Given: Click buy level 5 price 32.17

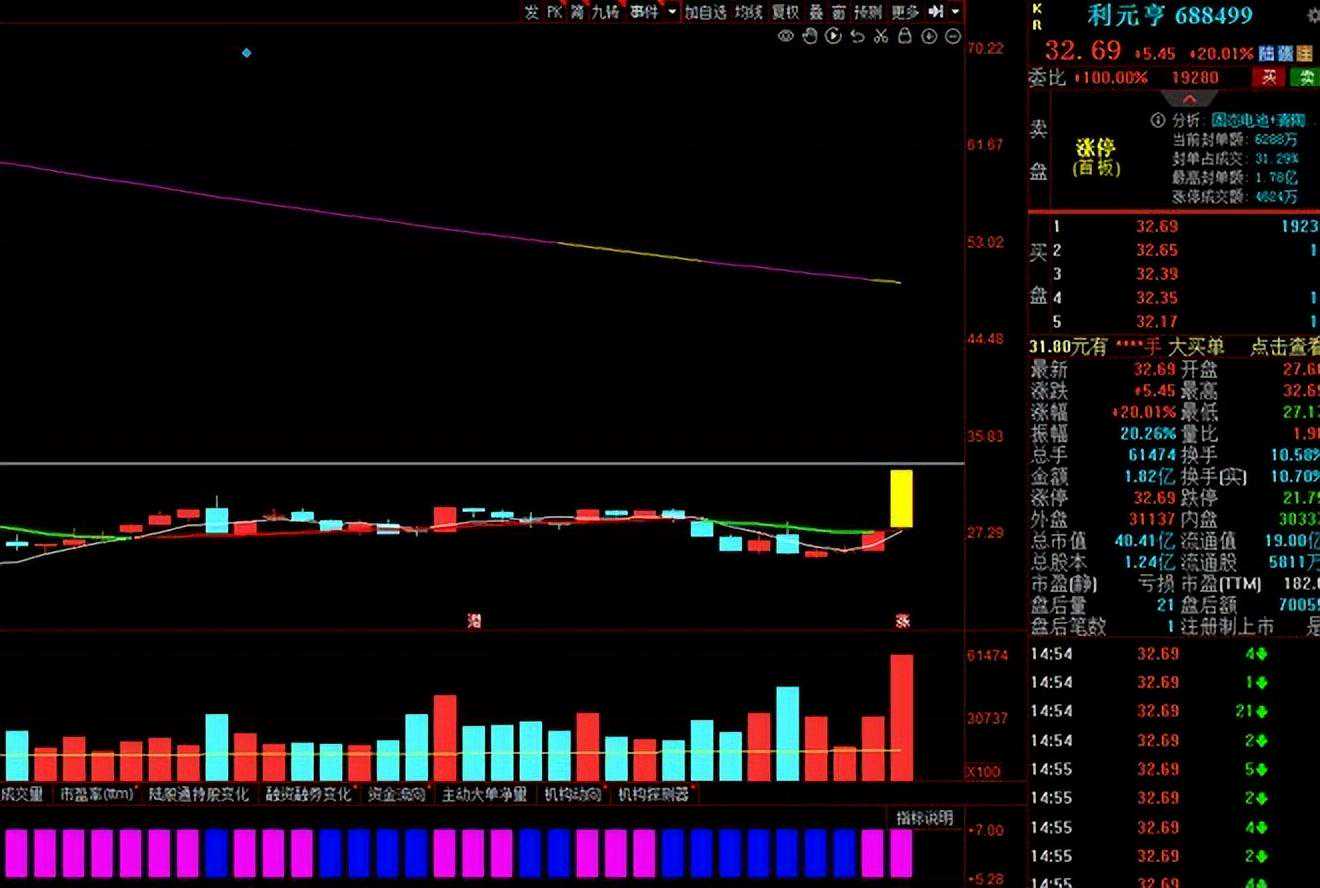Looking at the screenshot, I should [1157, 322].
